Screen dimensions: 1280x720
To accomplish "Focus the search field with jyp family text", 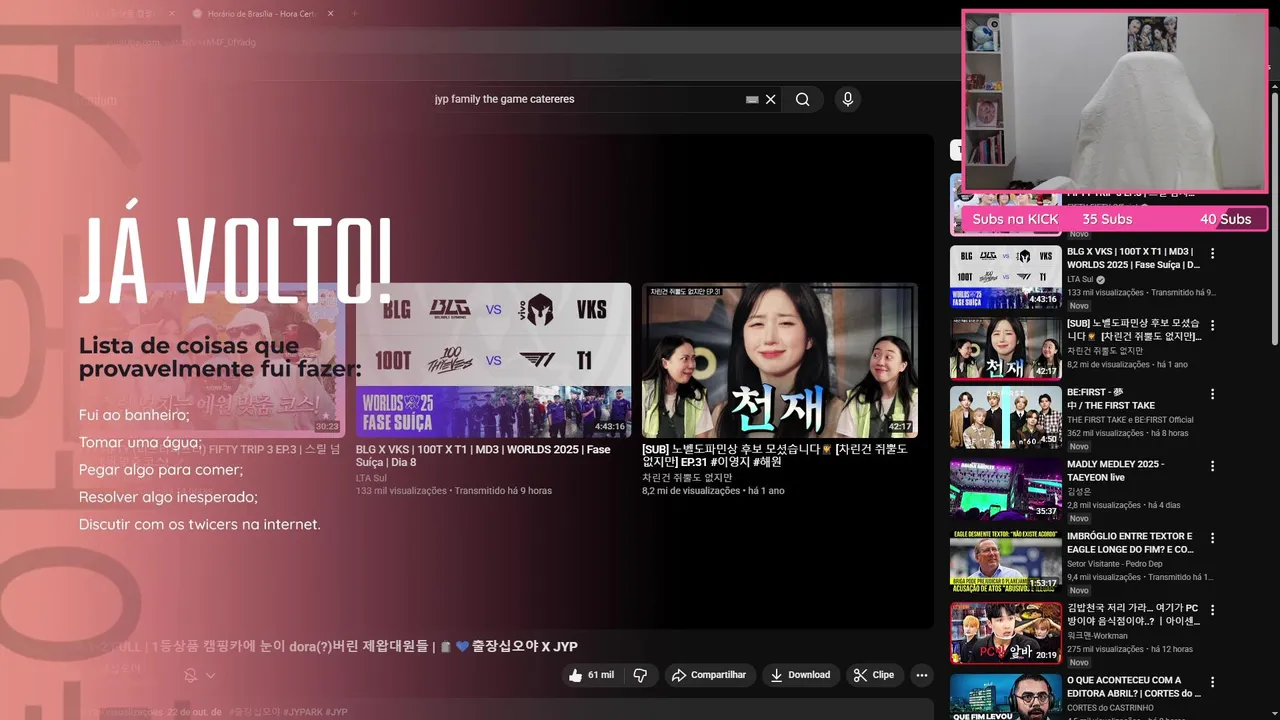I will pyautogui.click(x=588, y=99).
